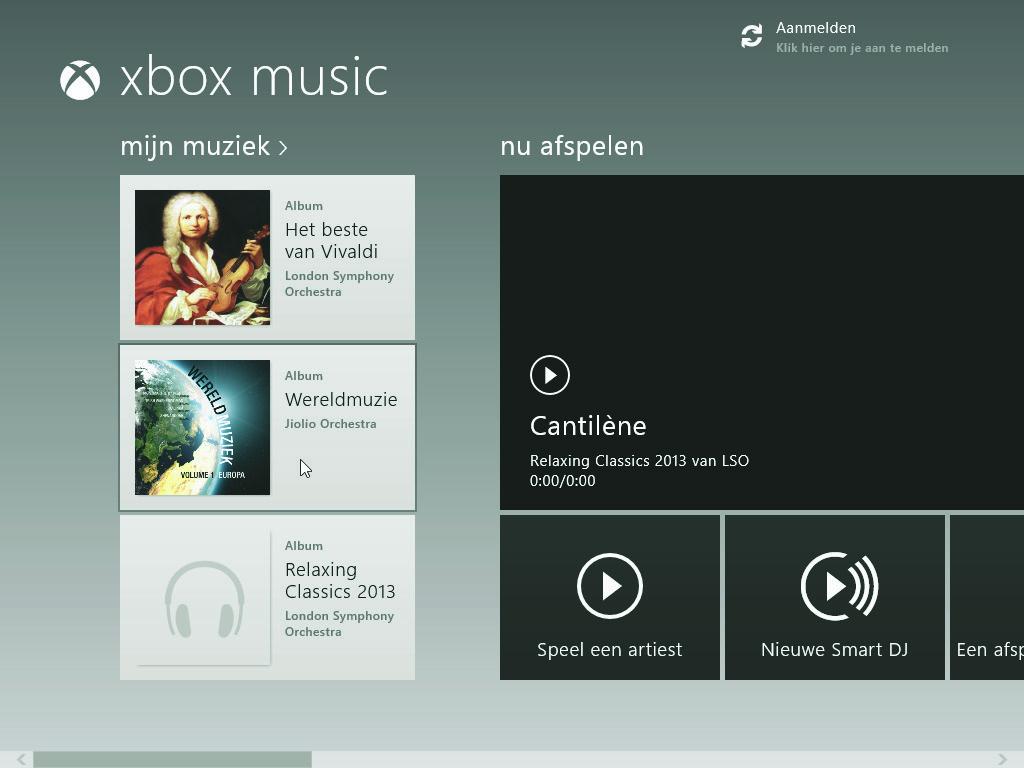The height and width of the screenshot is (768, 1024).
Task: Click the 'Cantilène' now playing title
Action: (588, 426)
